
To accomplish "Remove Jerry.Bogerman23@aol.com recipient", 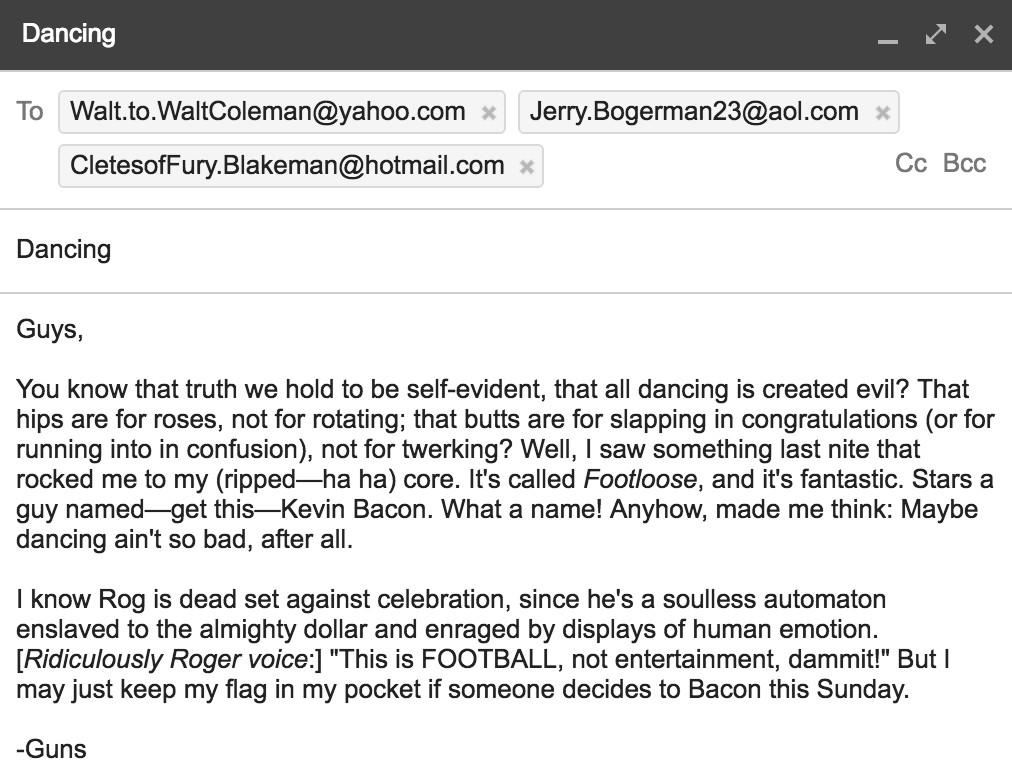I will click(x=882, y=112).
